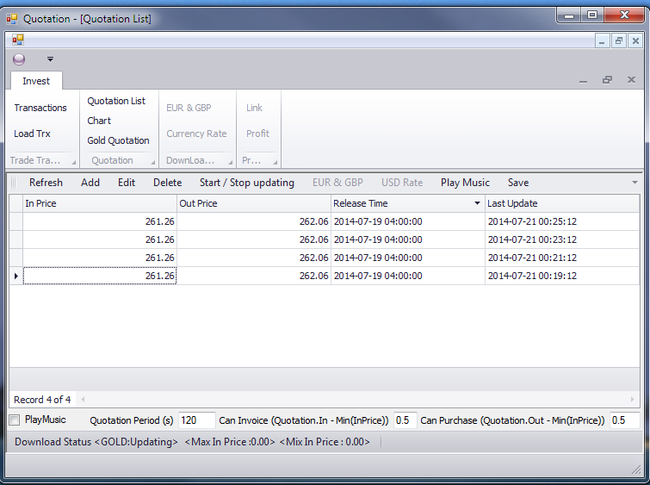Click the Can Invoice threshold field
The height and width of the screenshot is (485, 650).
405,420
